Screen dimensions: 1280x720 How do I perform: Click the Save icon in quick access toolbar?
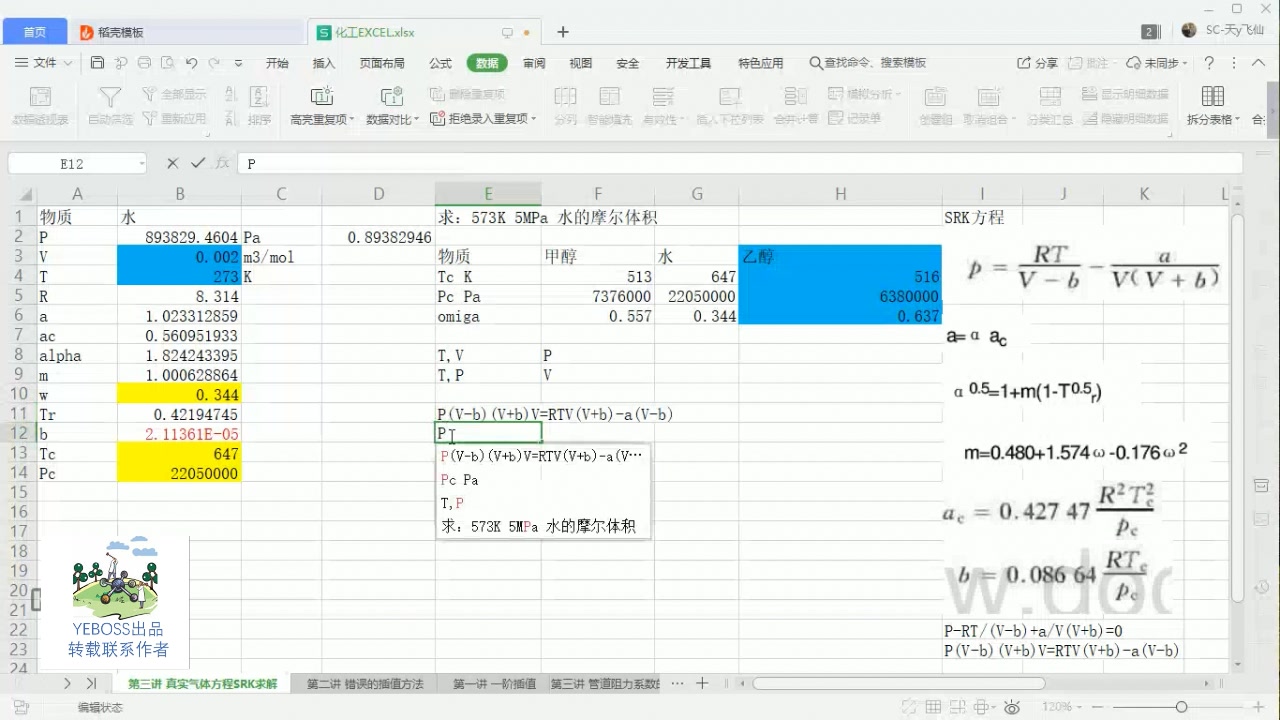pyautogui.click(x=97, y=63)
